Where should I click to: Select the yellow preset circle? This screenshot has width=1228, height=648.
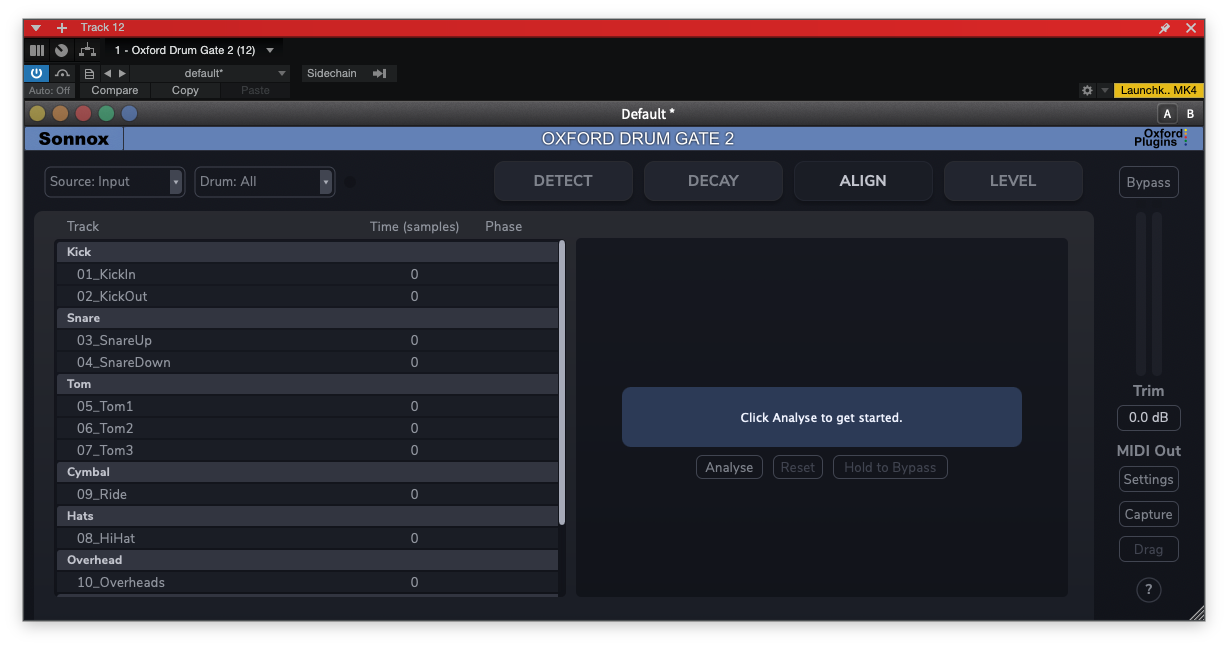[38, 113]
